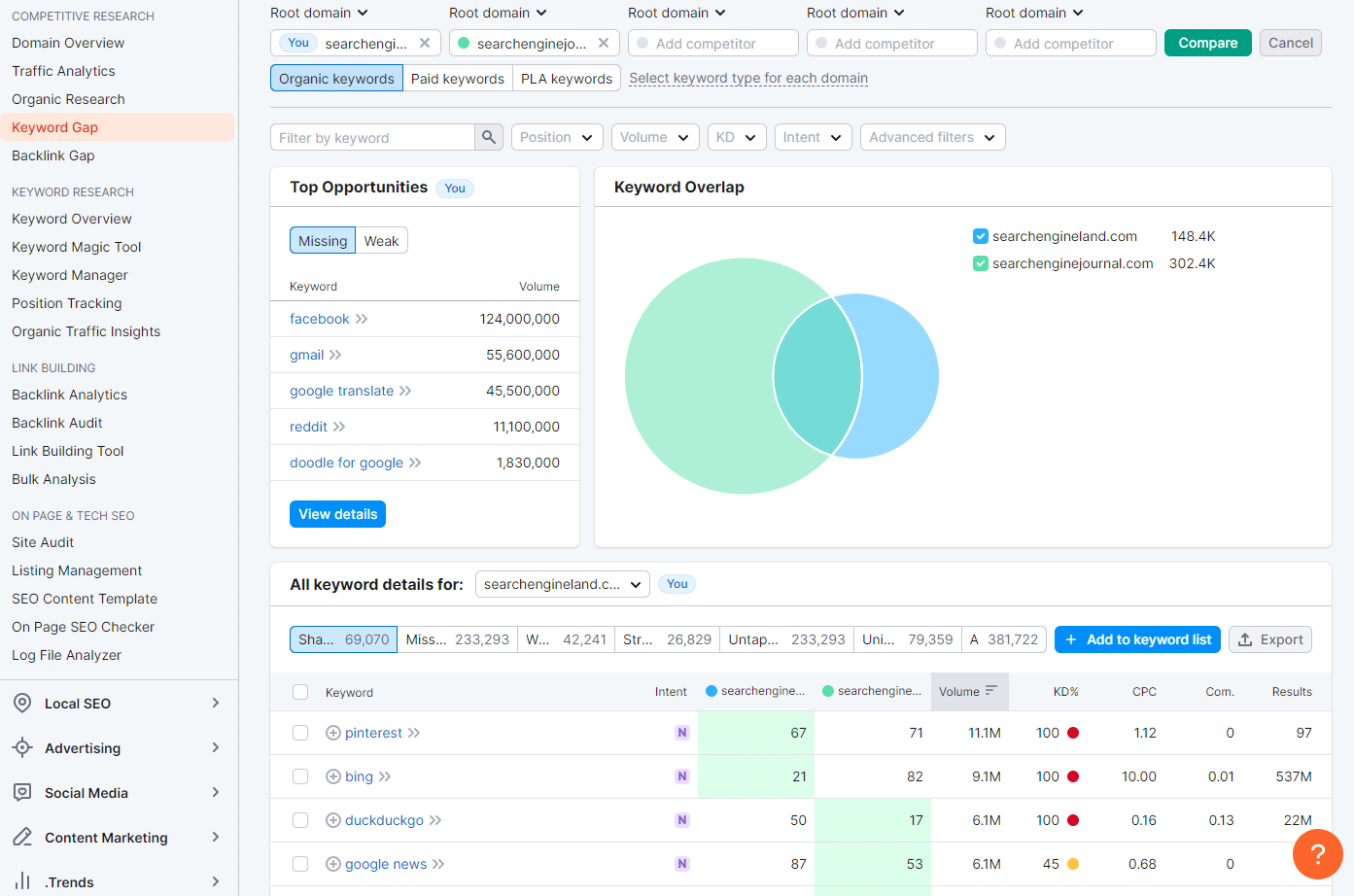This screenshot has width=1354, height=896.
Task: Click the third Add competitor field
Action: point(1071,43)
